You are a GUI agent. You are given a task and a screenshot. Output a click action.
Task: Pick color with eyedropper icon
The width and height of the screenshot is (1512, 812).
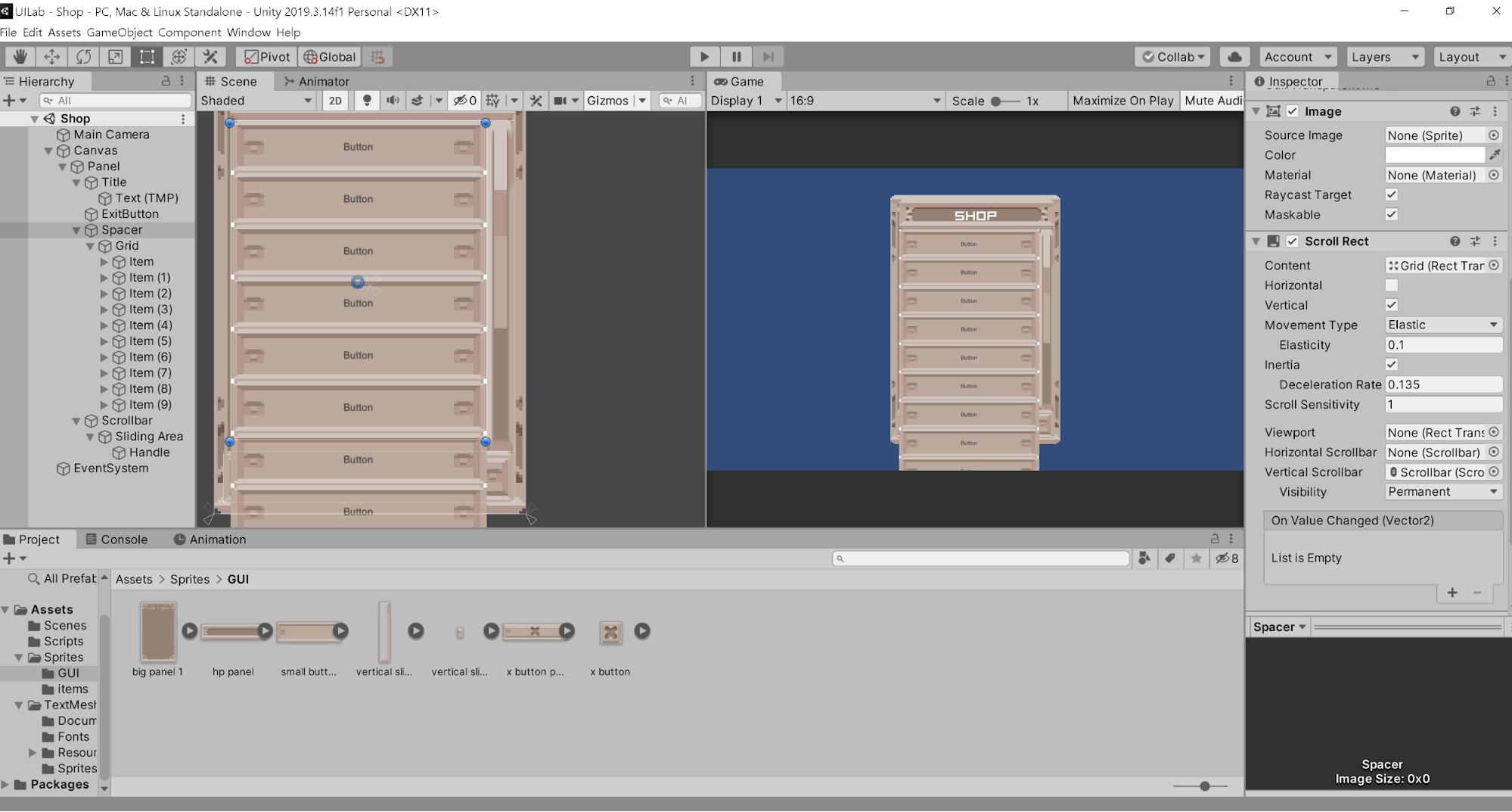click(x=1495, y=155)
